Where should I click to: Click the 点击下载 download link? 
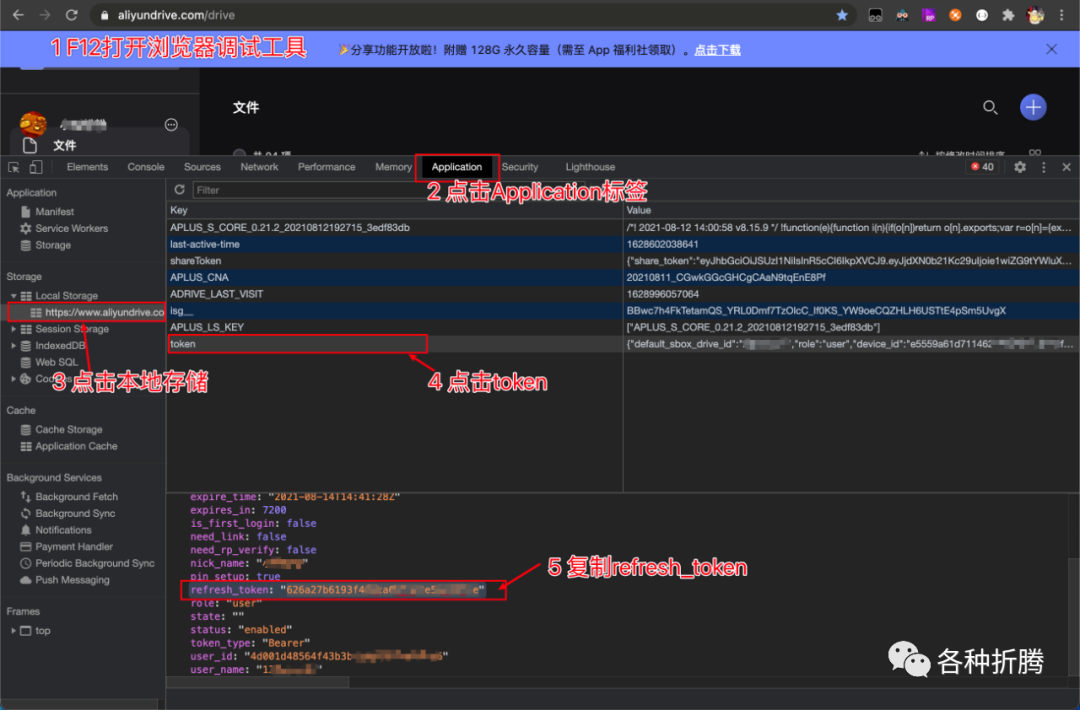pos(717,50)
